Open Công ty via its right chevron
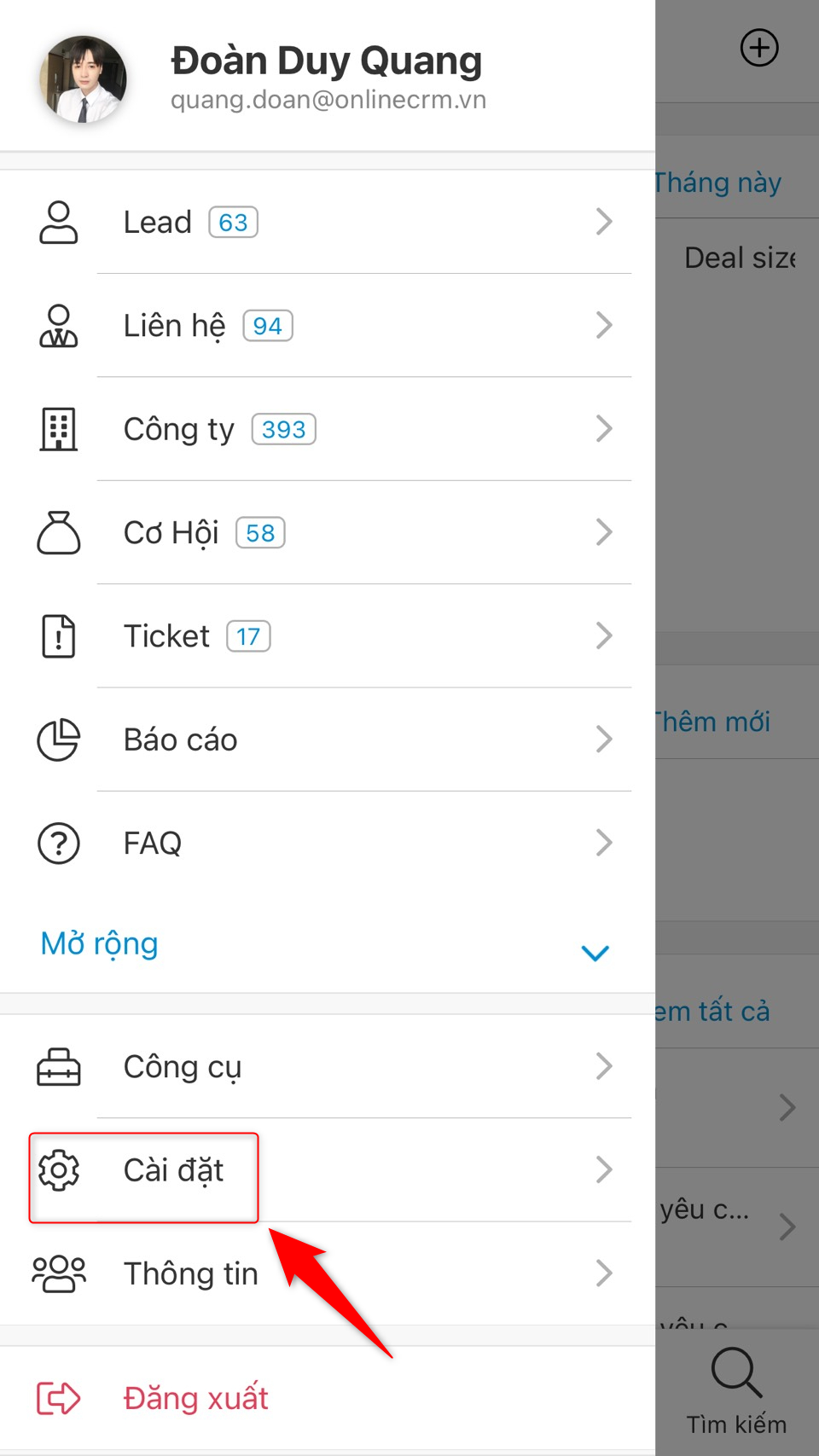Image resolution: width=819 pixels, height=1456 pixels. (x=604, y=429)
